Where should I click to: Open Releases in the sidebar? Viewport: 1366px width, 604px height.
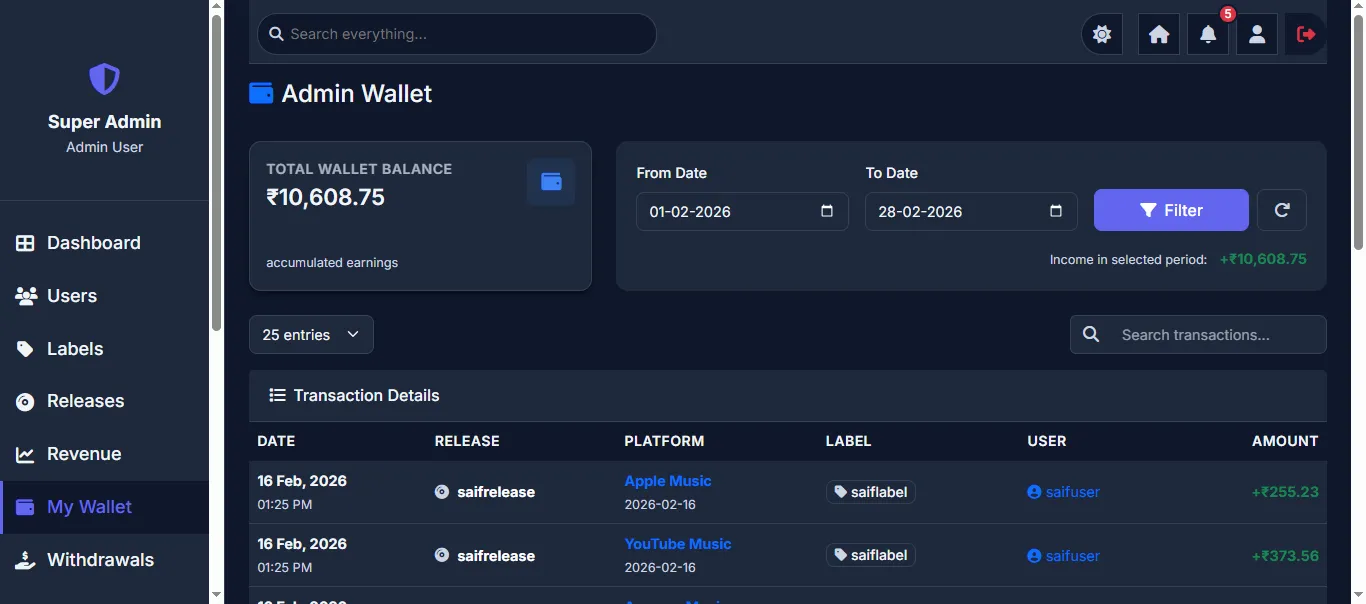[104, 401]
